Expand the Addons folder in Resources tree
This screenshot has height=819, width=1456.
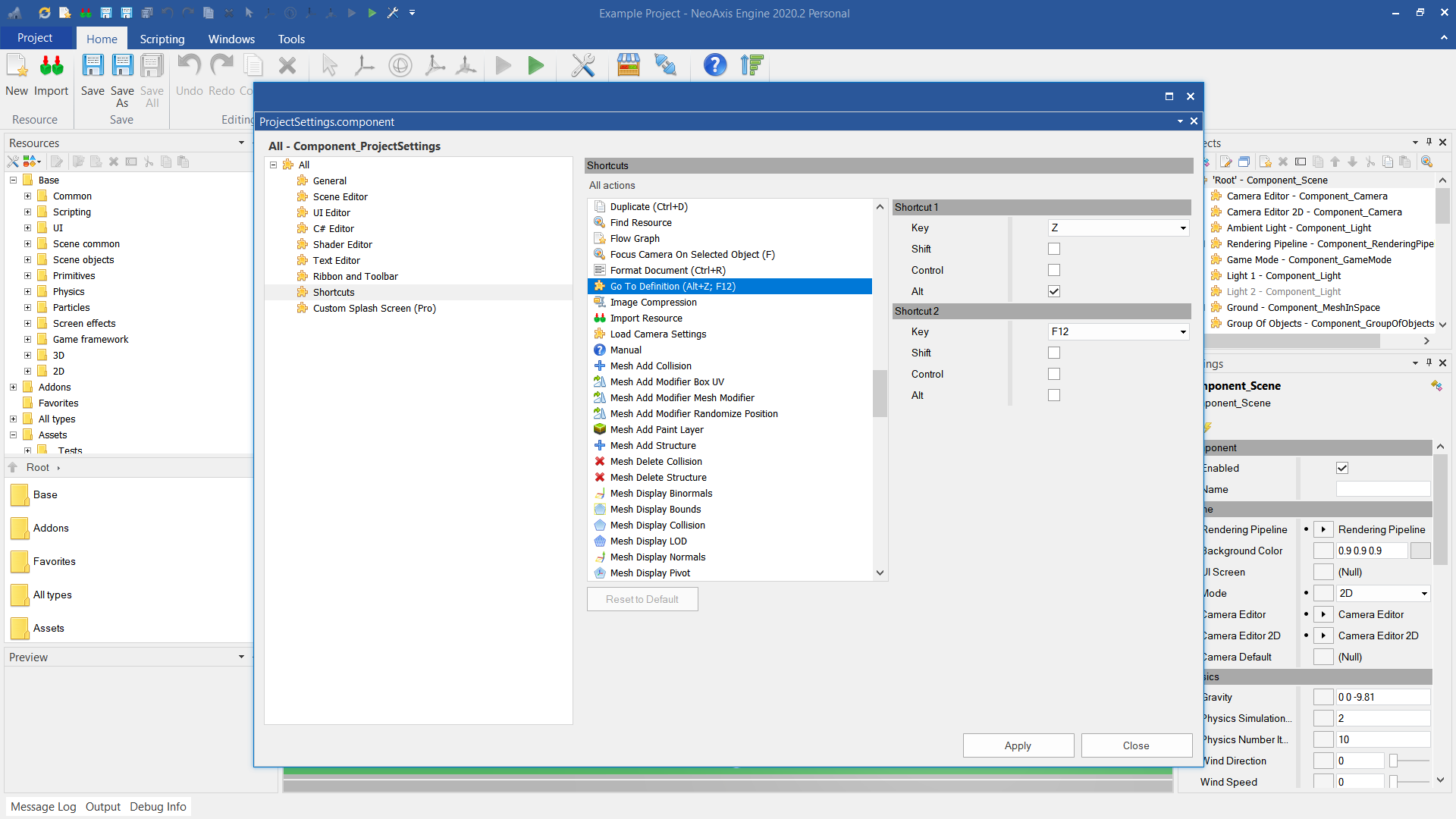click(13, 387)
